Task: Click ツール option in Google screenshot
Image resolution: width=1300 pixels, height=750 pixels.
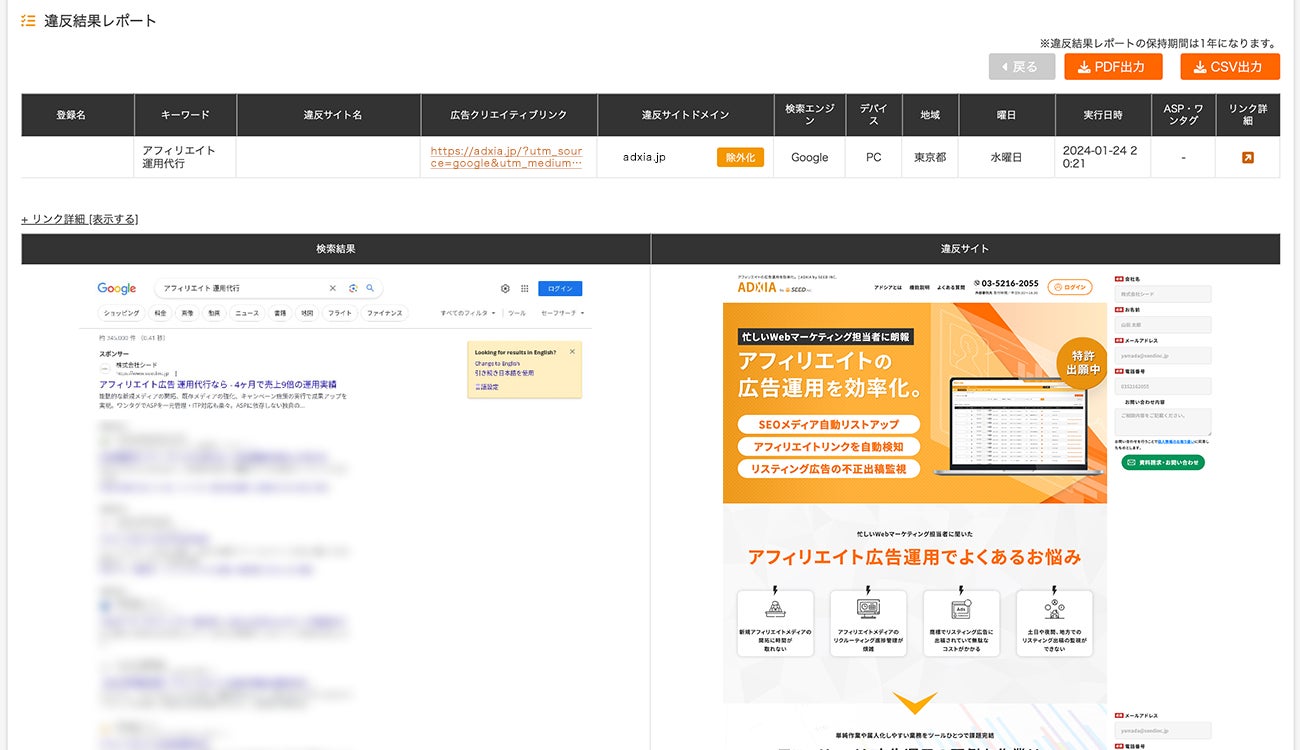Action: pyautogui.click(x=516, y=313)
